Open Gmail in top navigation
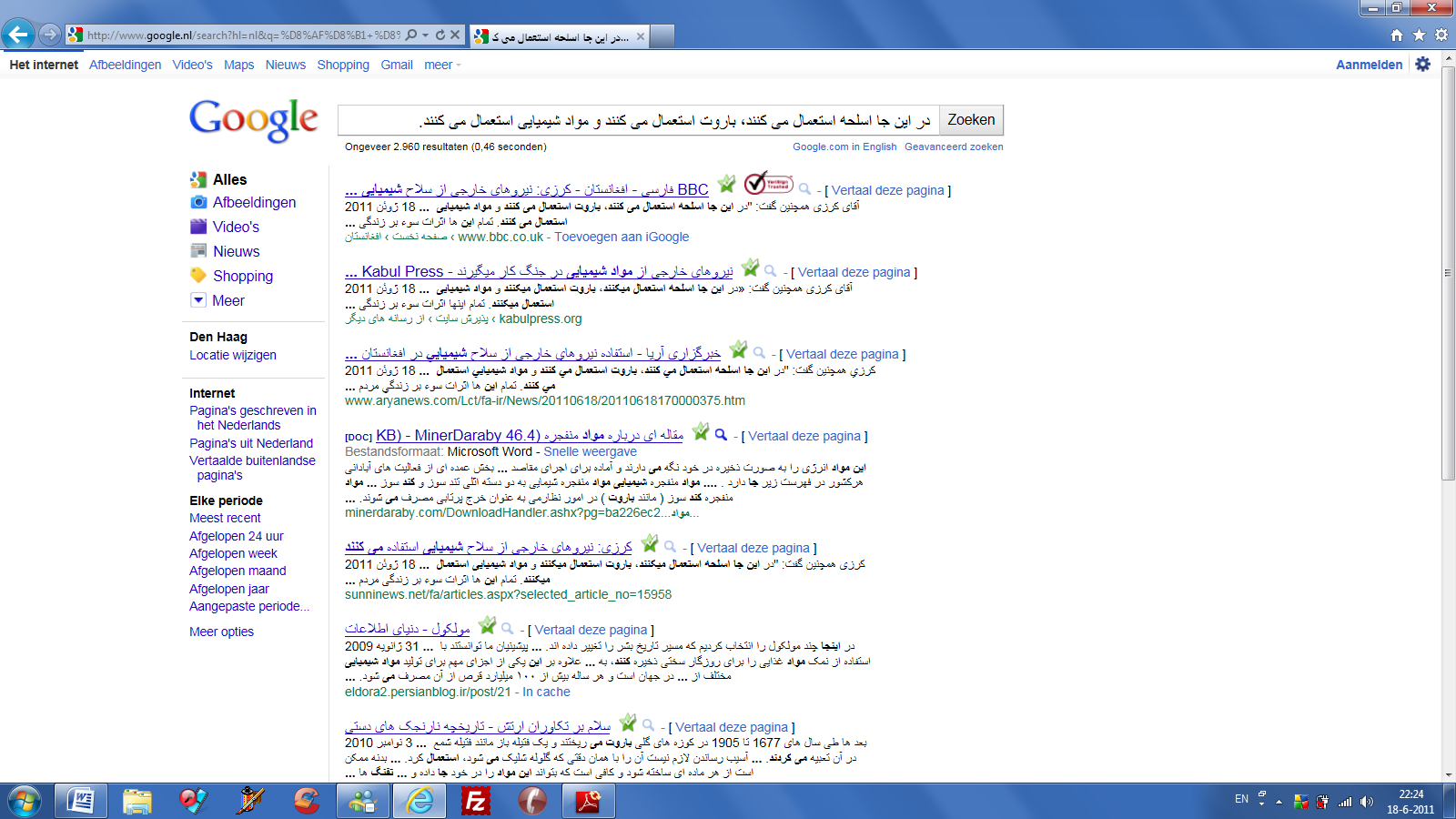The width and height of the screenshot is (1456, 819). pos(397,65)
